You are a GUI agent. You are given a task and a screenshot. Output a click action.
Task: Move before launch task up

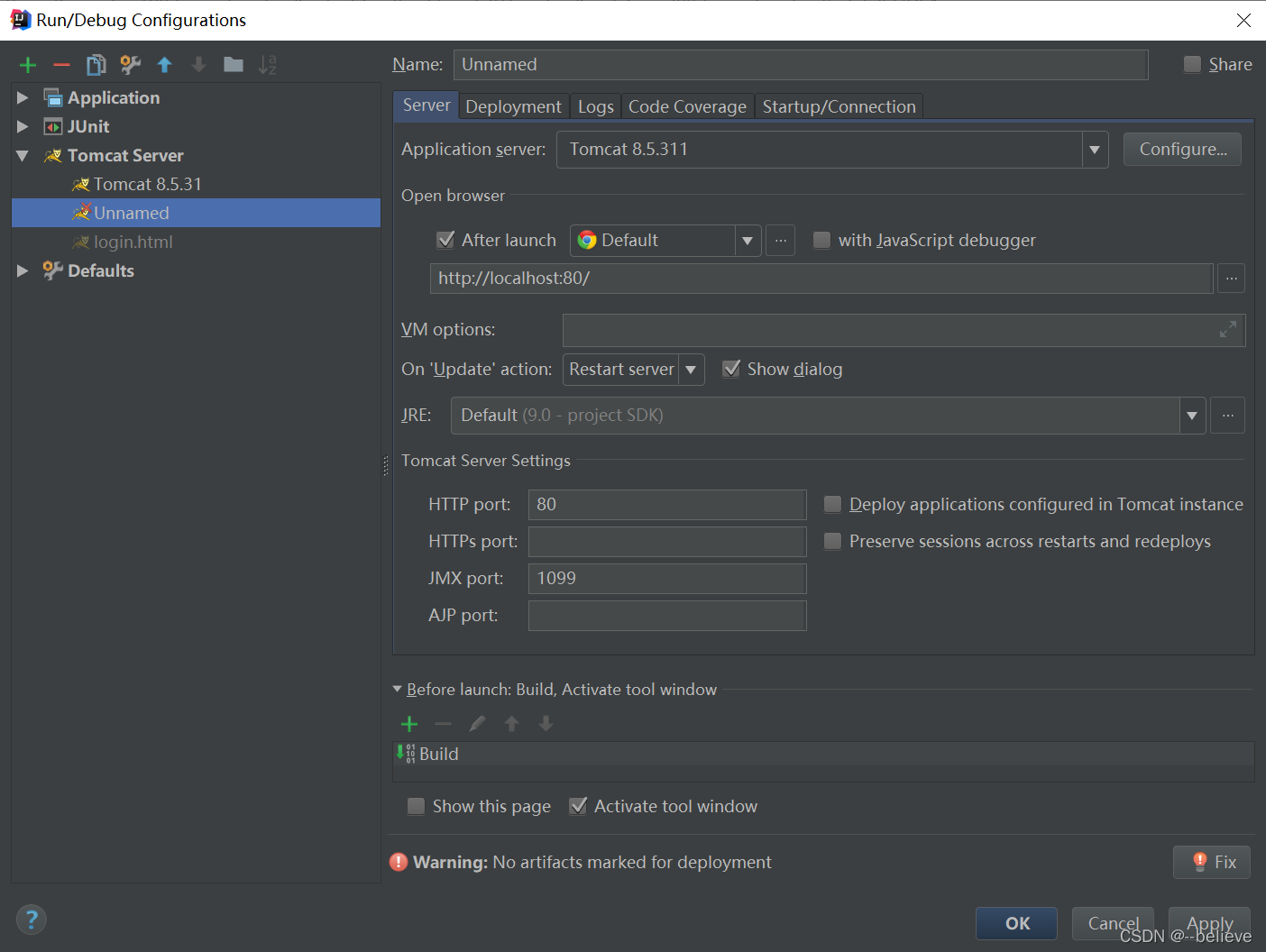click(x=511, y=724)
